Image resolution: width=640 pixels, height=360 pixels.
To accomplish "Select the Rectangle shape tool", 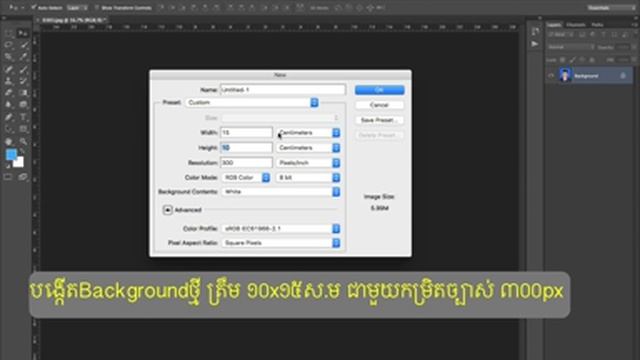I will 23,129.
